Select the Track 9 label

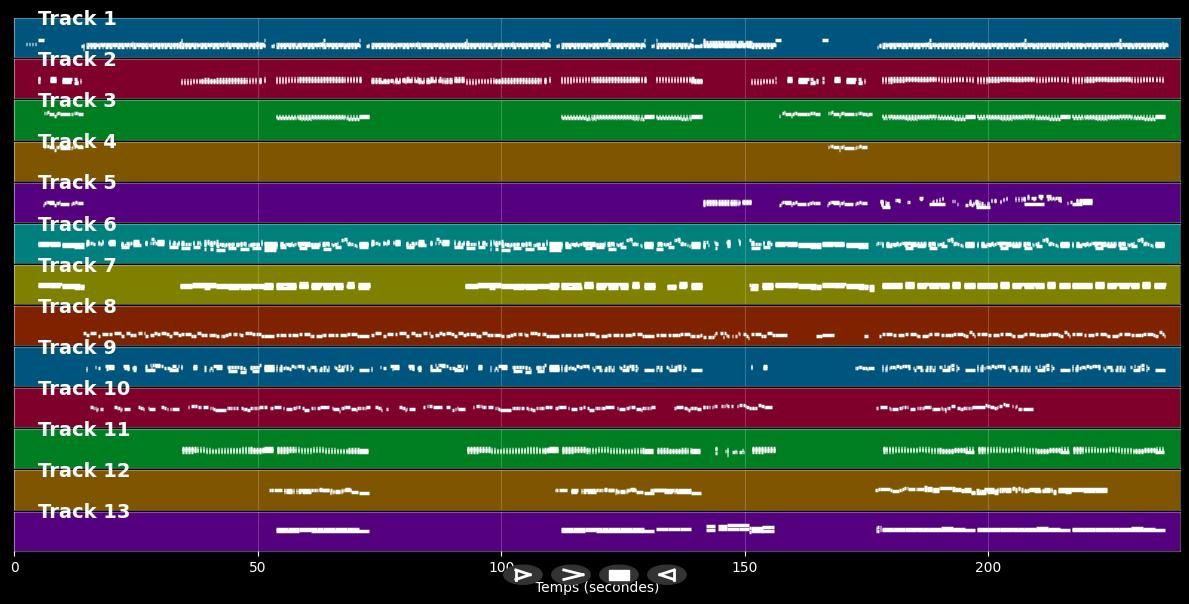click(x=77, y=348)
